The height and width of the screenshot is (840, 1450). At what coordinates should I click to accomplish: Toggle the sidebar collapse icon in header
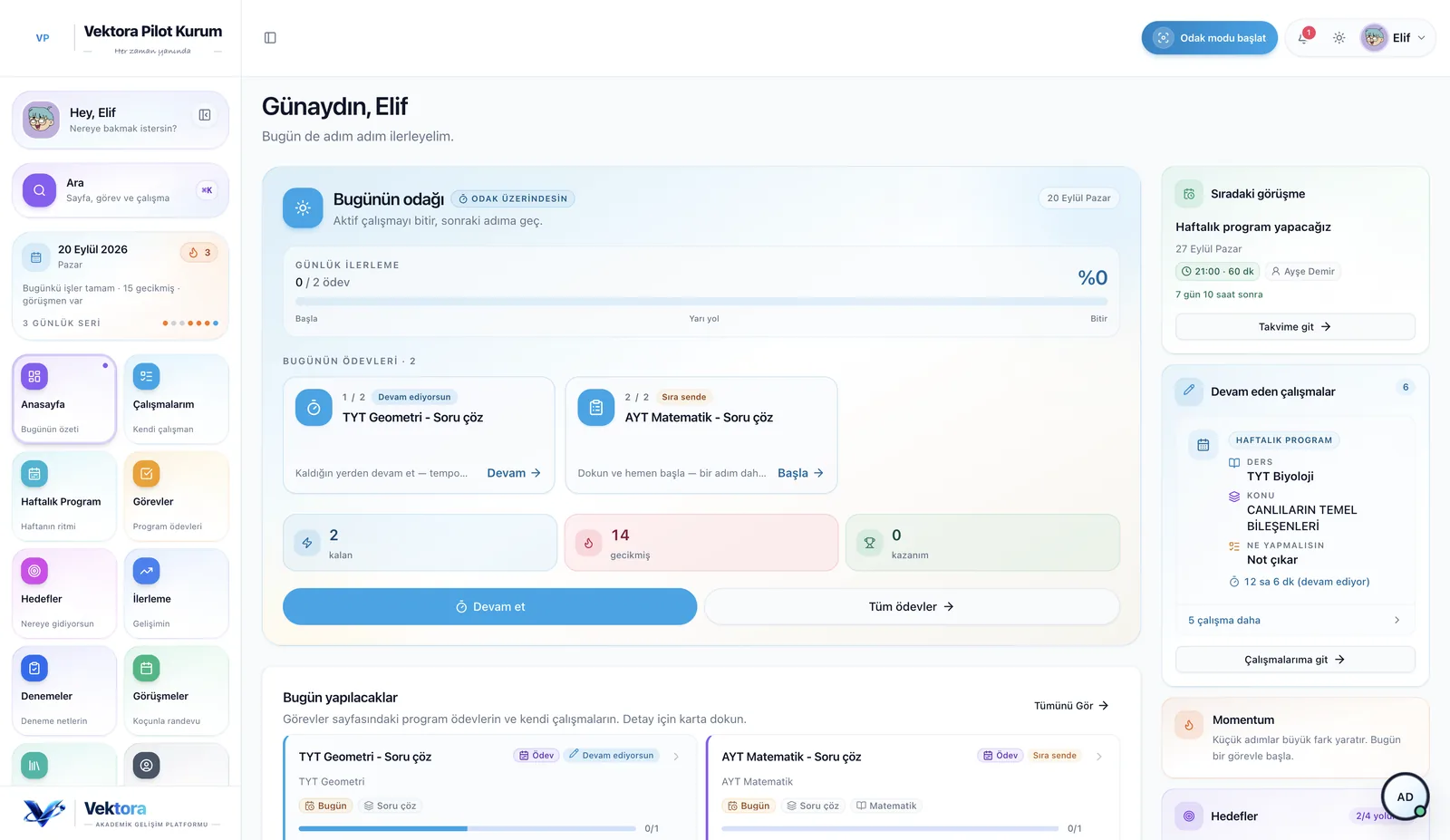[x=270, y=38]
